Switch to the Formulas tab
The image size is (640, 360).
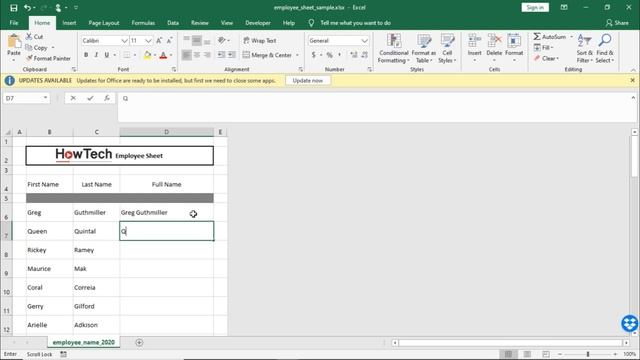pyautogui.click(x=143, y=23)
